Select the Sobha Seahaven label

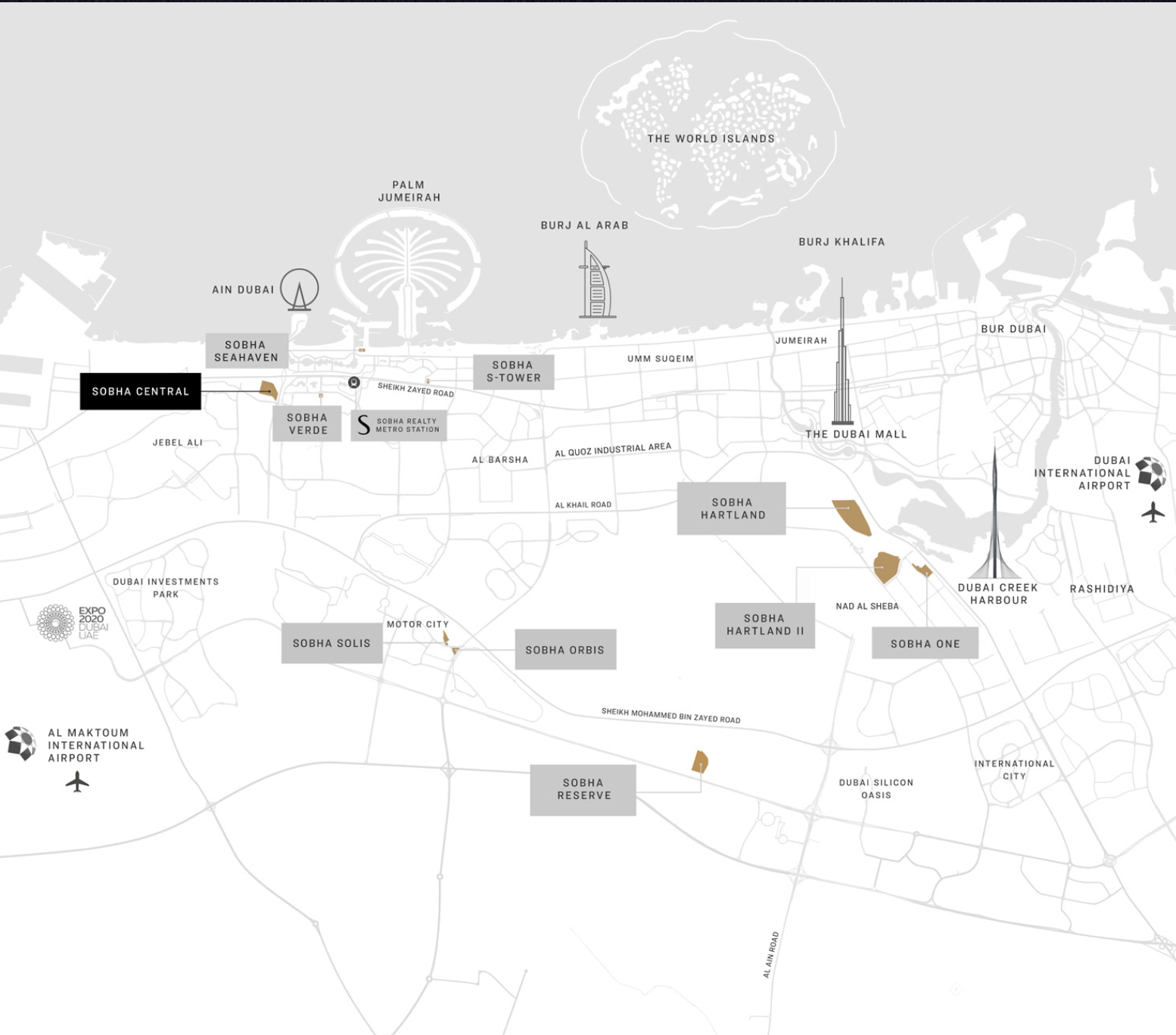tap(247, 351)
